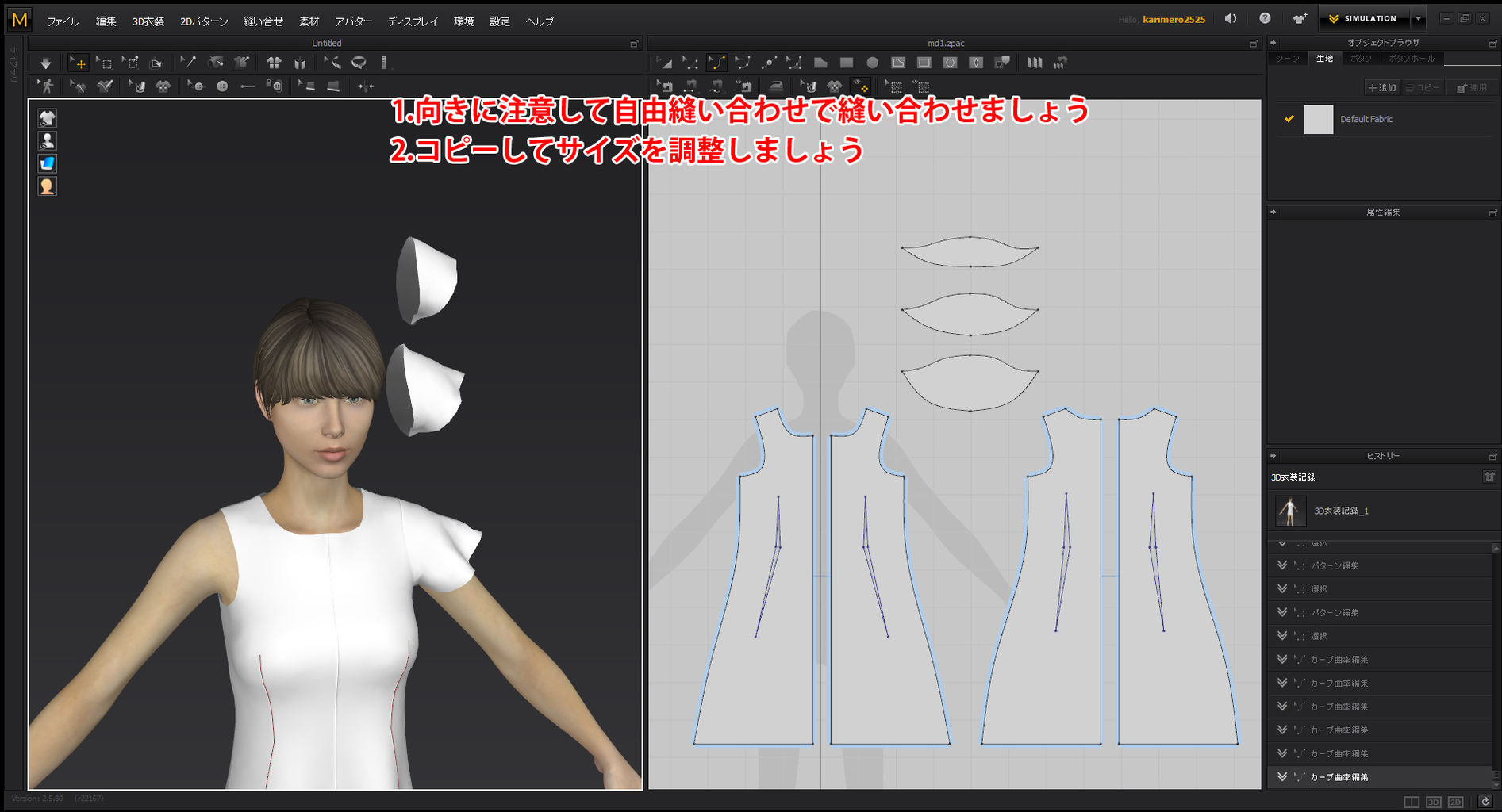Image resolution: width=1502 pixels, height=812 pixels.
Task: Choose the free sewing tool
Action: click(x=716, y=87)
